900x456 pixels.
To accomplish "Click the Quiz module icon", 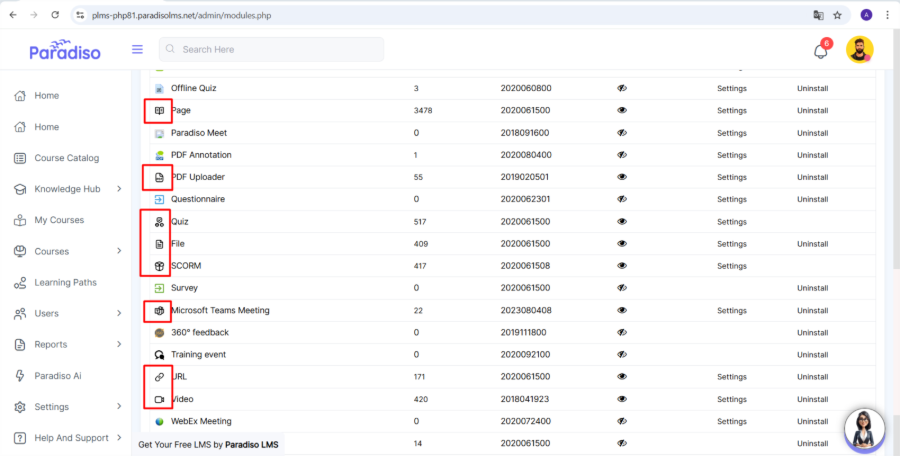I will pyautogui.click(x=159, y=222).
